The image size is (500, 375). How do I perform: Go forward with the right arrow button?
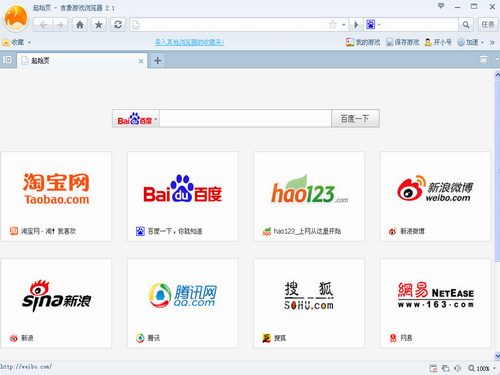tap(60, 25)
